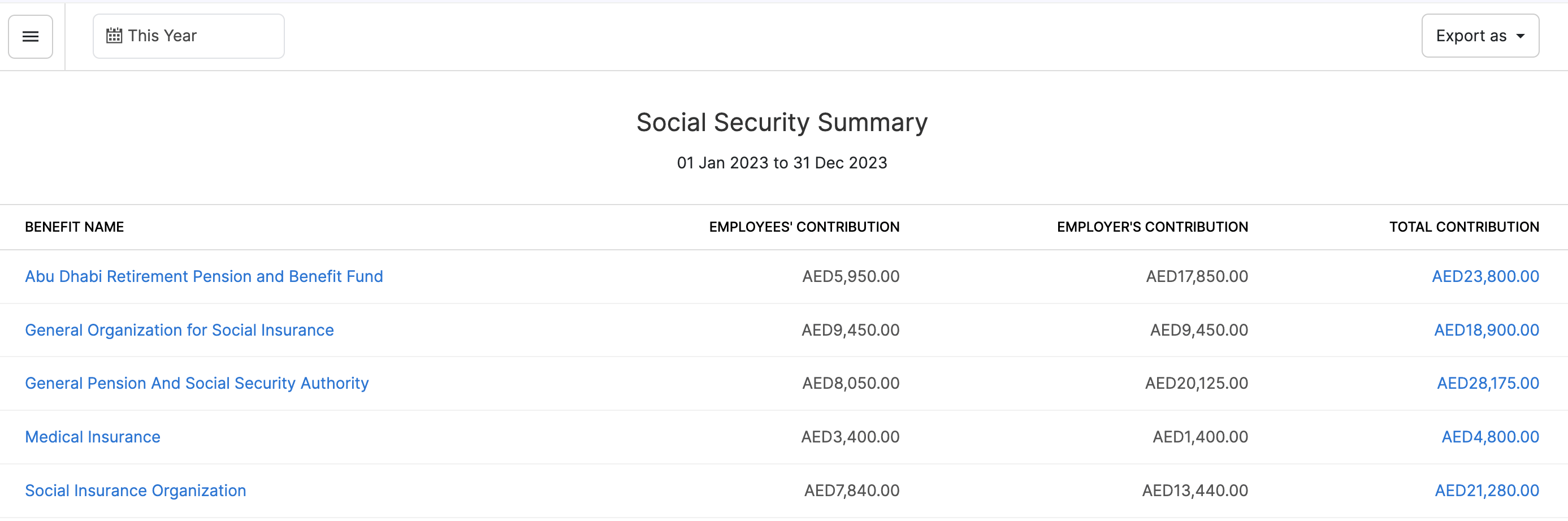Viewport: 1568px width, 521px height.
Task: Open the hamburger menu
Action: coord(31,37)
